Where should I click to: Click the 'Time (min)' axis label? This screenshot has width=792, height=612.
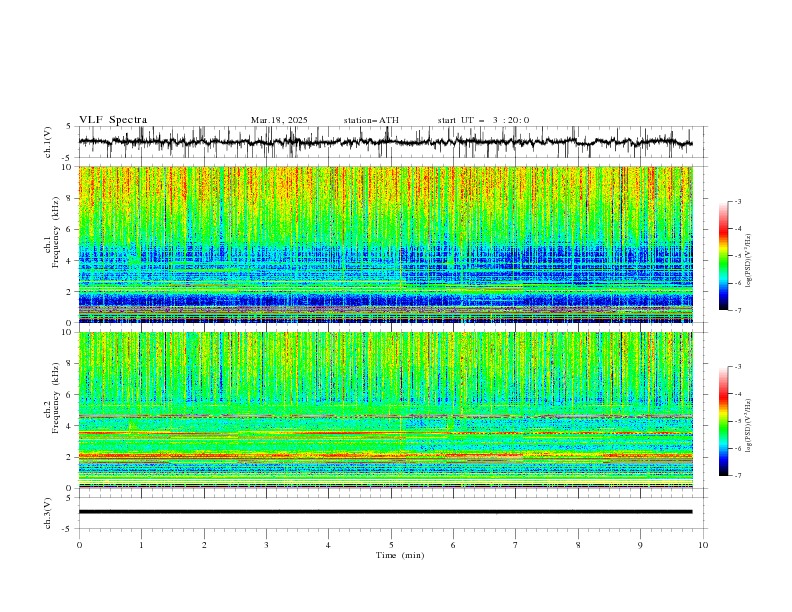pos(400,555)
